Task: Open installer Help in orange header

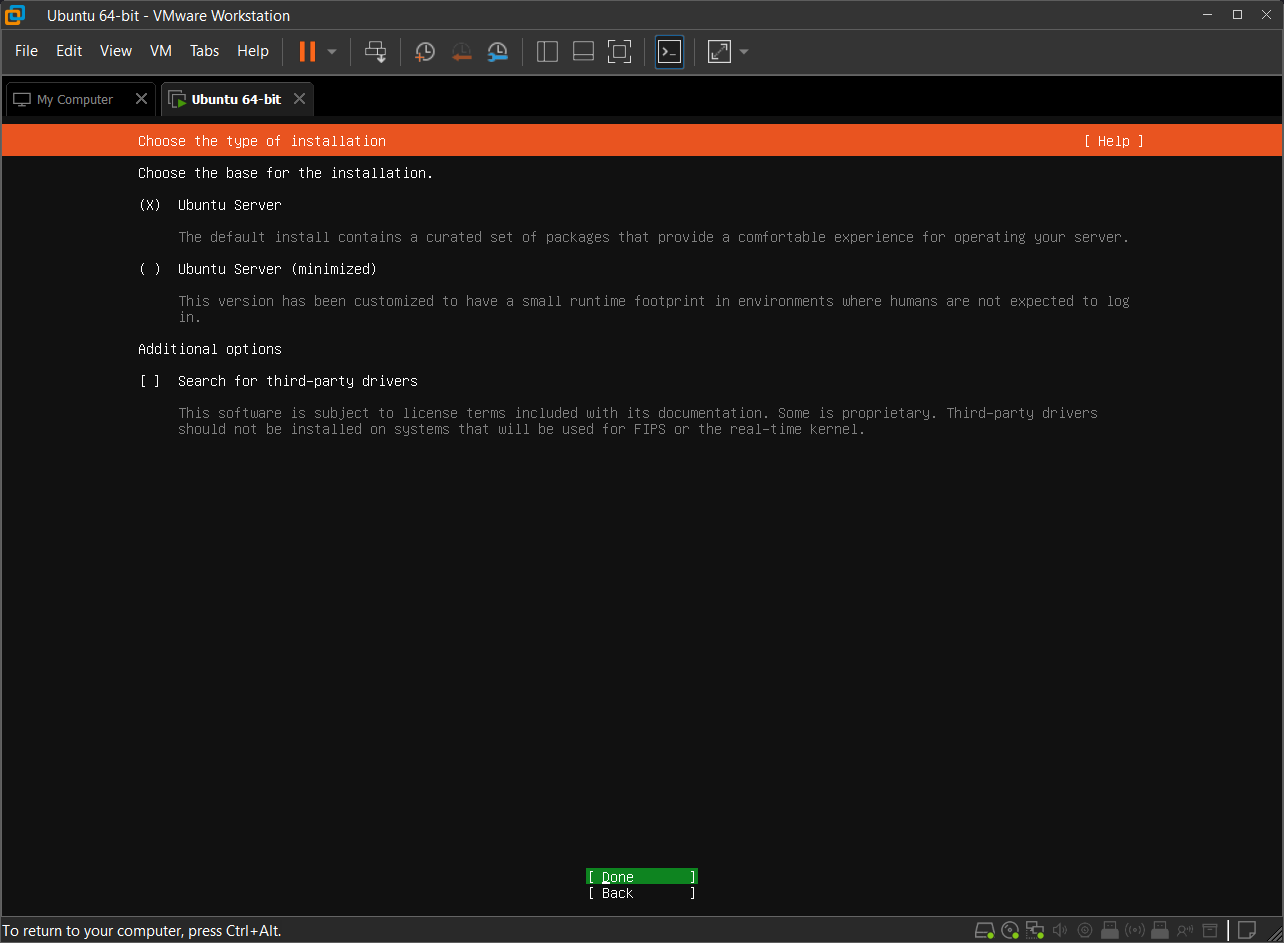Action: pos(1113,141)
